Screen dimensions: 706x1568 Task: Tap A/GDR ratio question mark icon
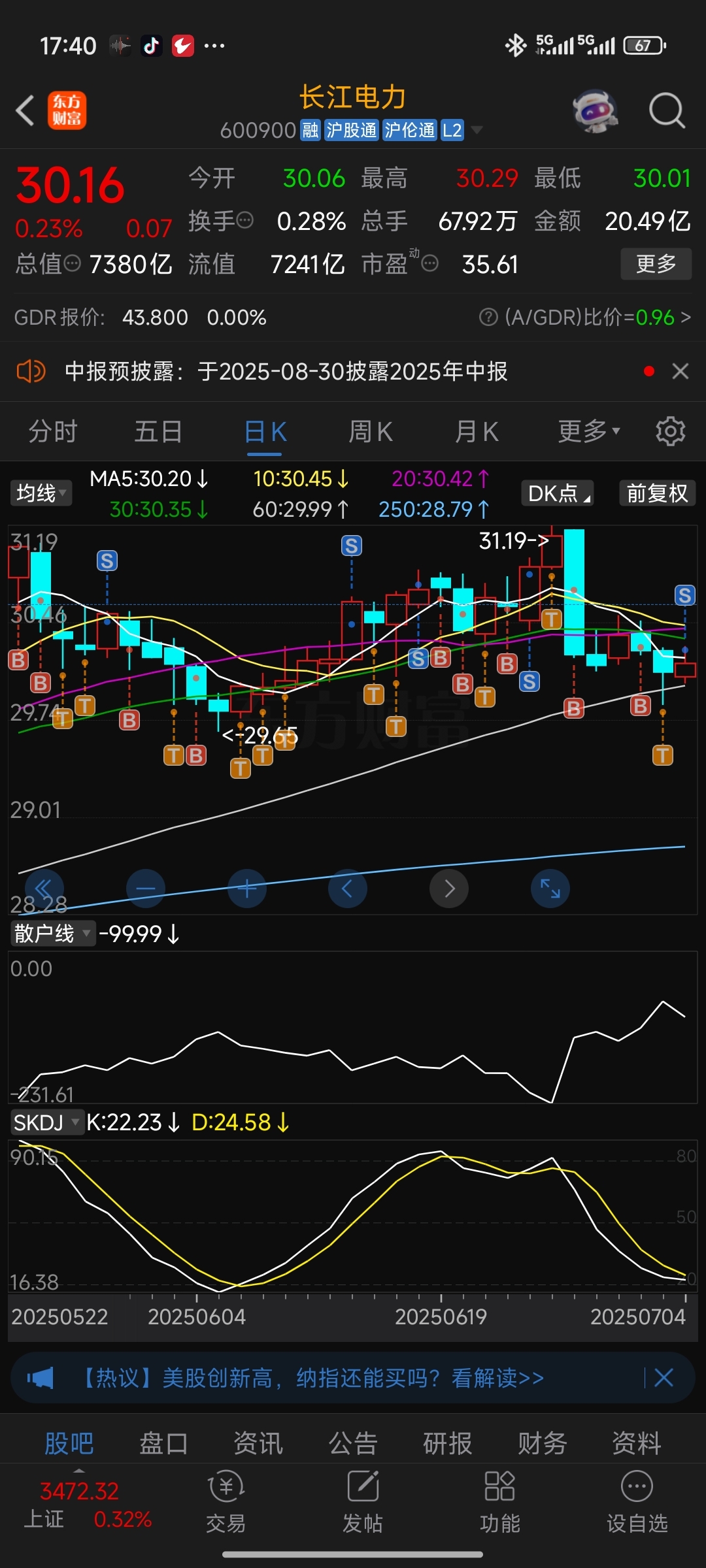click(x=488, y=317)
